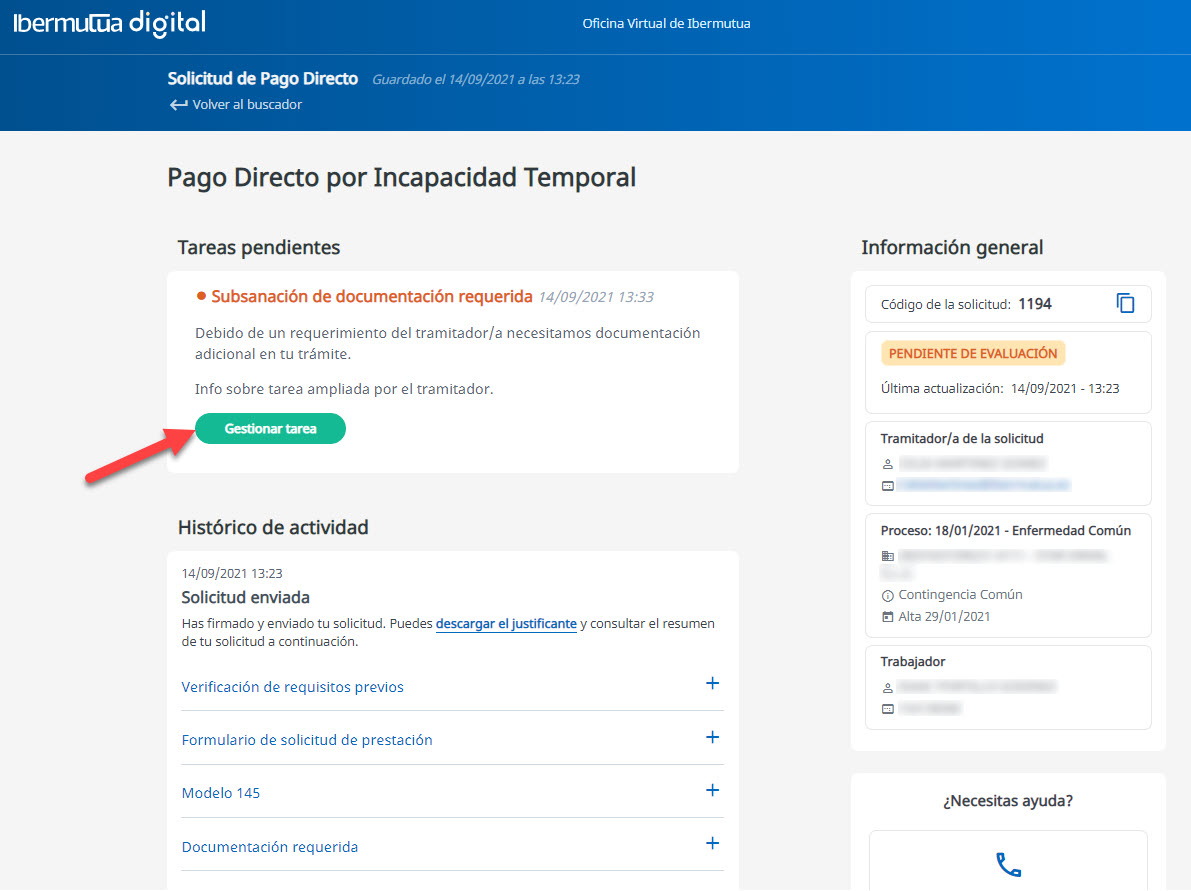The height and width of the screenshot is (891, 1191).
Task: Go back via Volver al buscador
Action: click(246, 105)
